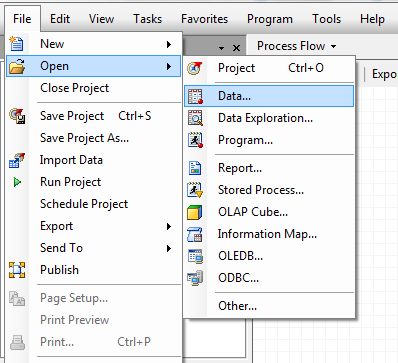Click the New document icon

pyautogui.click(x=16, y=44)
